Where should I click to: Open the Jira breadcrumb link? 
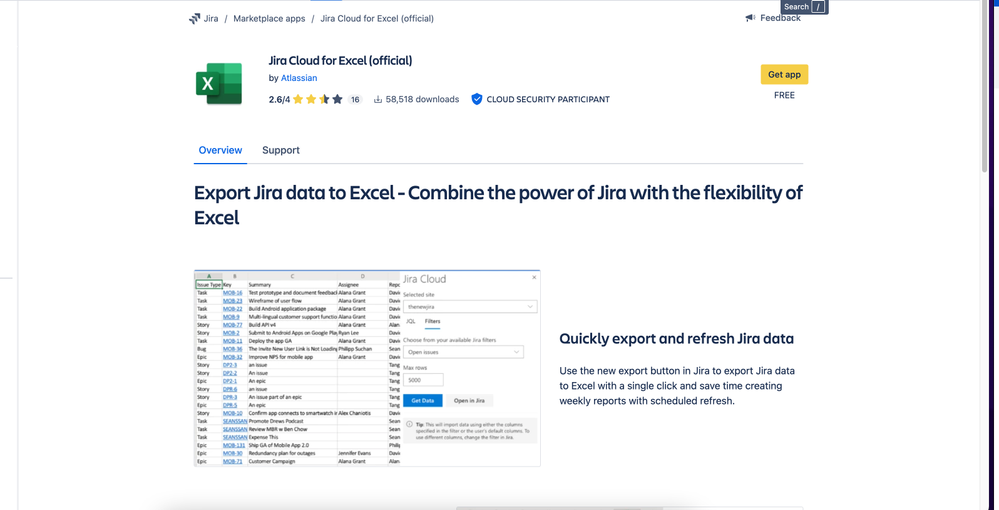(211, 18)
